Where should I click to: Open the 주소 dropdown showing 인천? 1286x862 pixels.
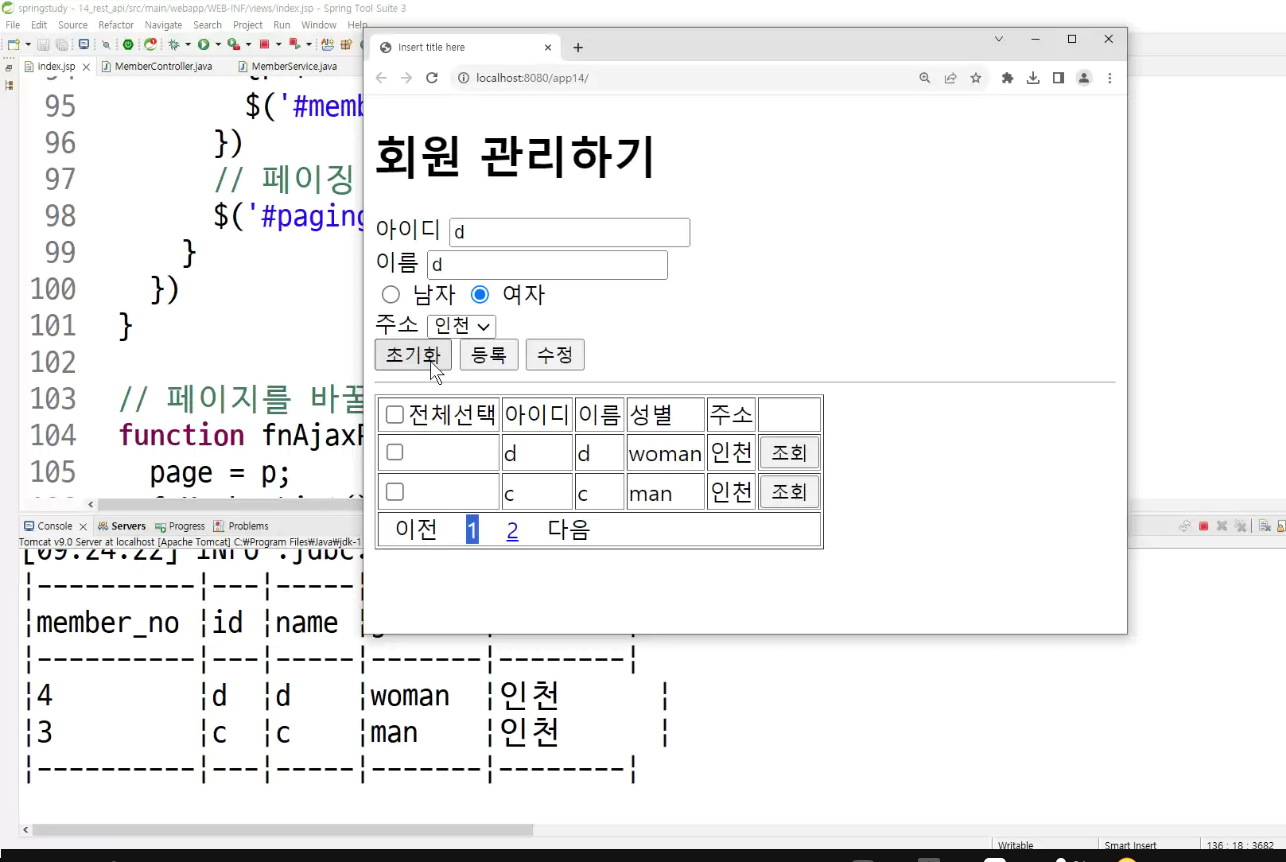tap(461, 326)
